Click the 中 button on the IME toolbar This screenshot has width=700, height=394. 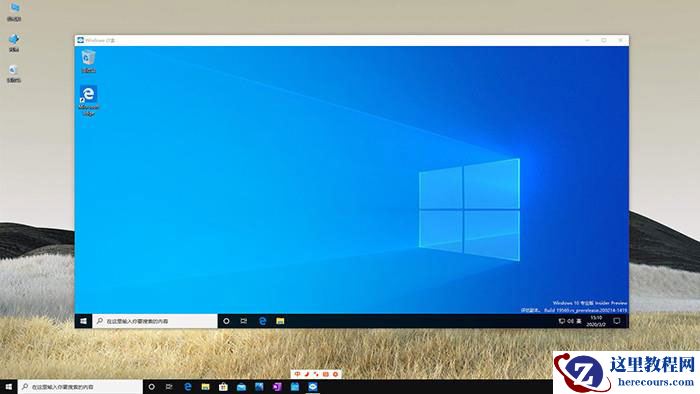pos(297,374)
